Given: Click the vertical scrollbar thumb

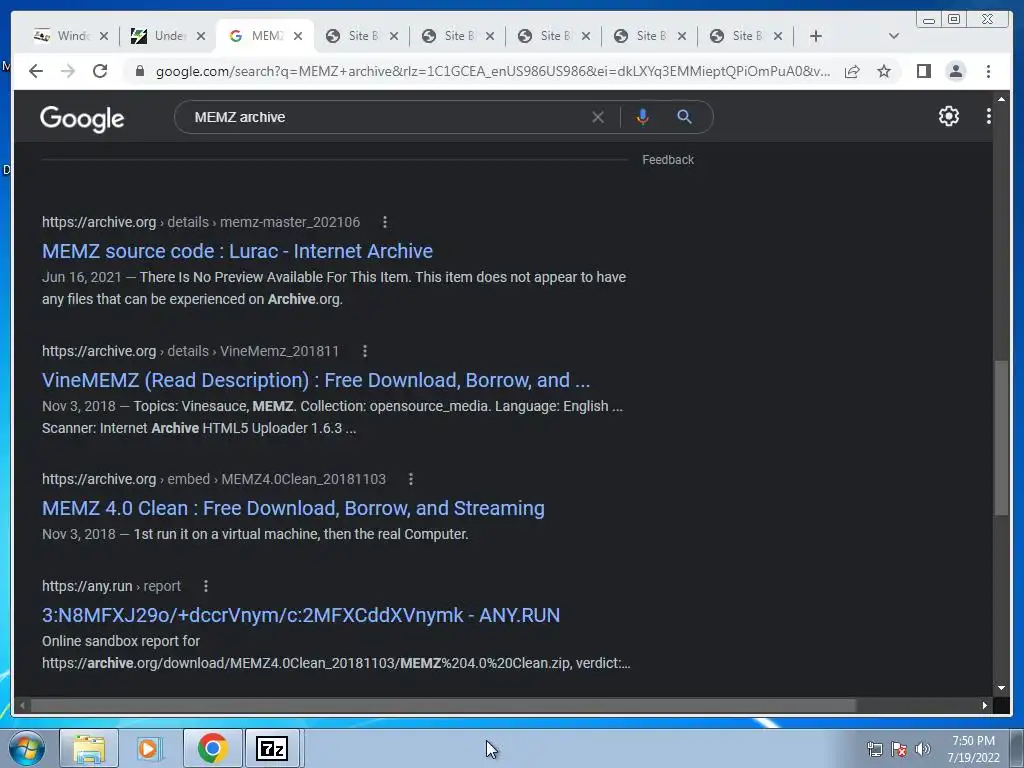Looking at the screenshot, I should click(x=1000, y=438).
